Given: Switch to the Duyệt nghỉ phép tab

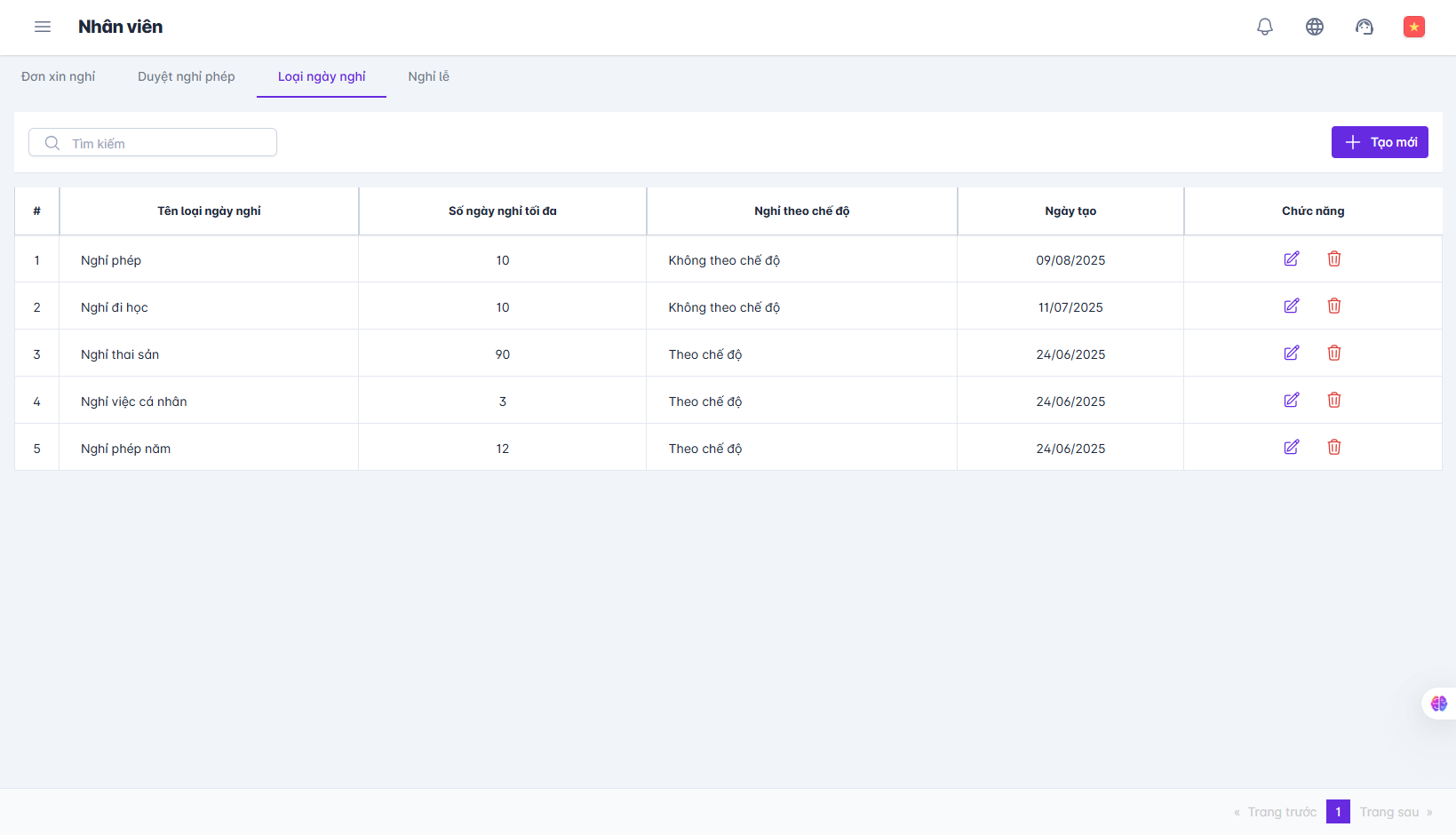Looking at the screenshot, I should [x=187, y=76].
